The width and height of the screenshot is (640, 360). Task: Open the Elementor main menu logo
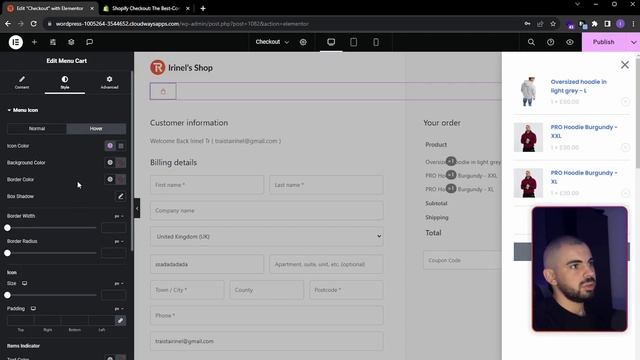coord(16,42)
